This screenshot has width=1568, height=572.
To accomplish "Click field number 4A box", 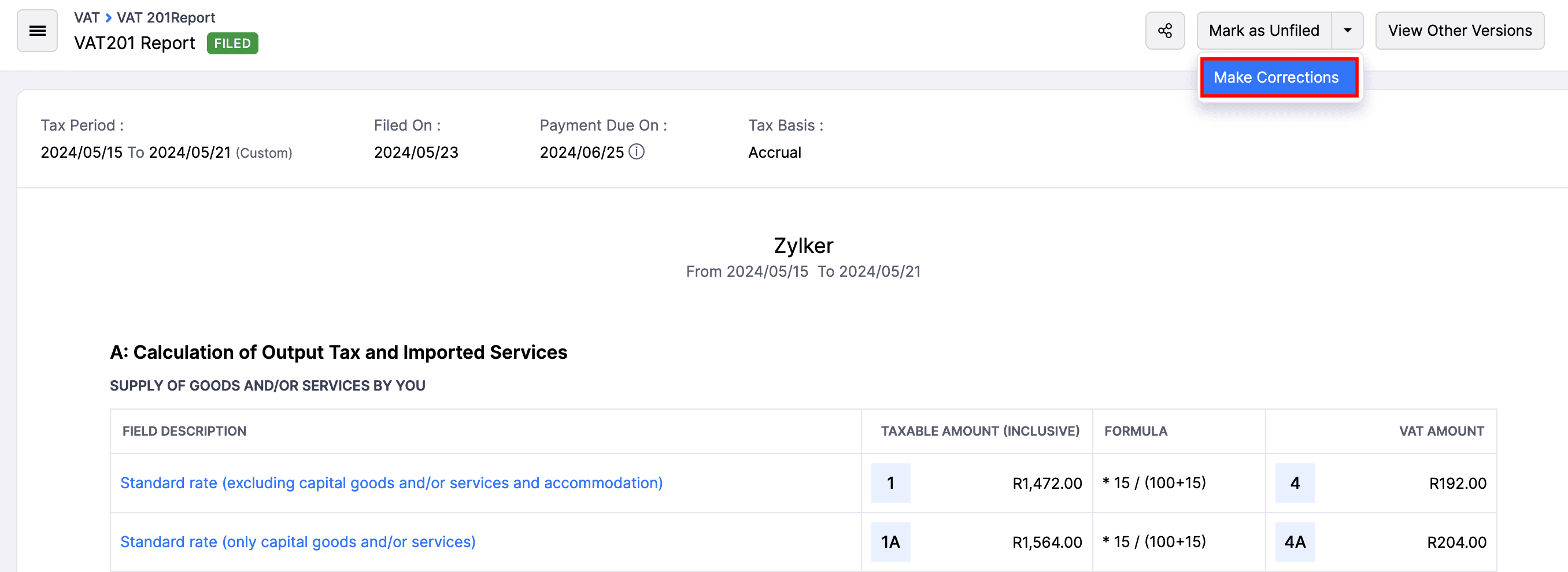I will pyautogui.click(x=1294, y=542).
